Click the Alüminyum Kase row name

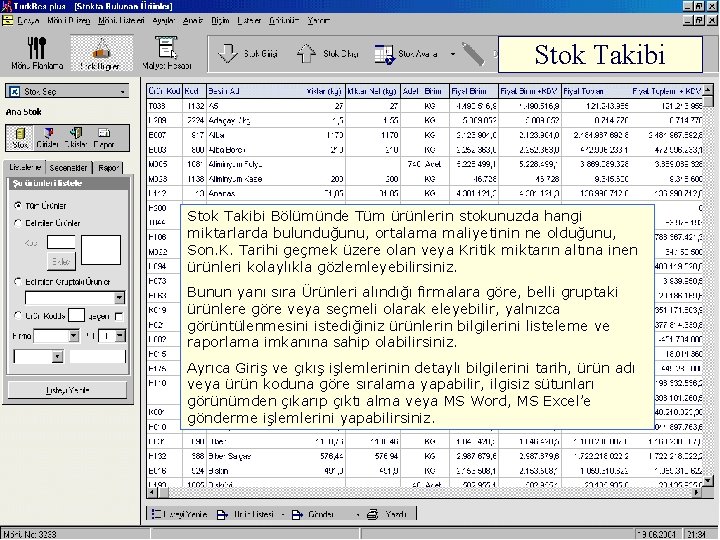pos(235,179)
